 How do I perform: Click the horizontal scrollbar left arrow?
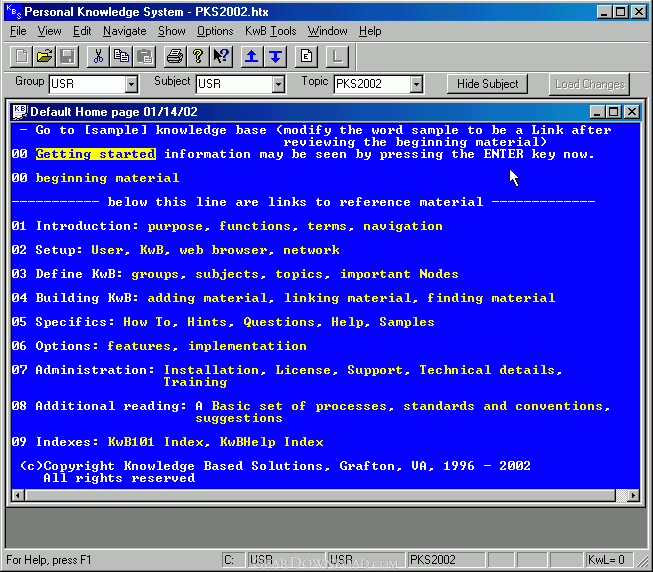point(18,495)
